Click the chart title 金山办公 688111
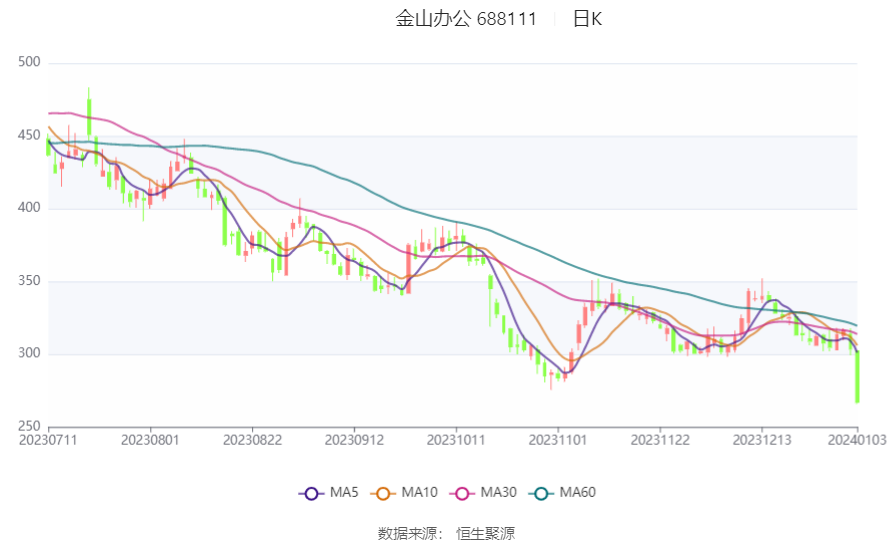 466,19
